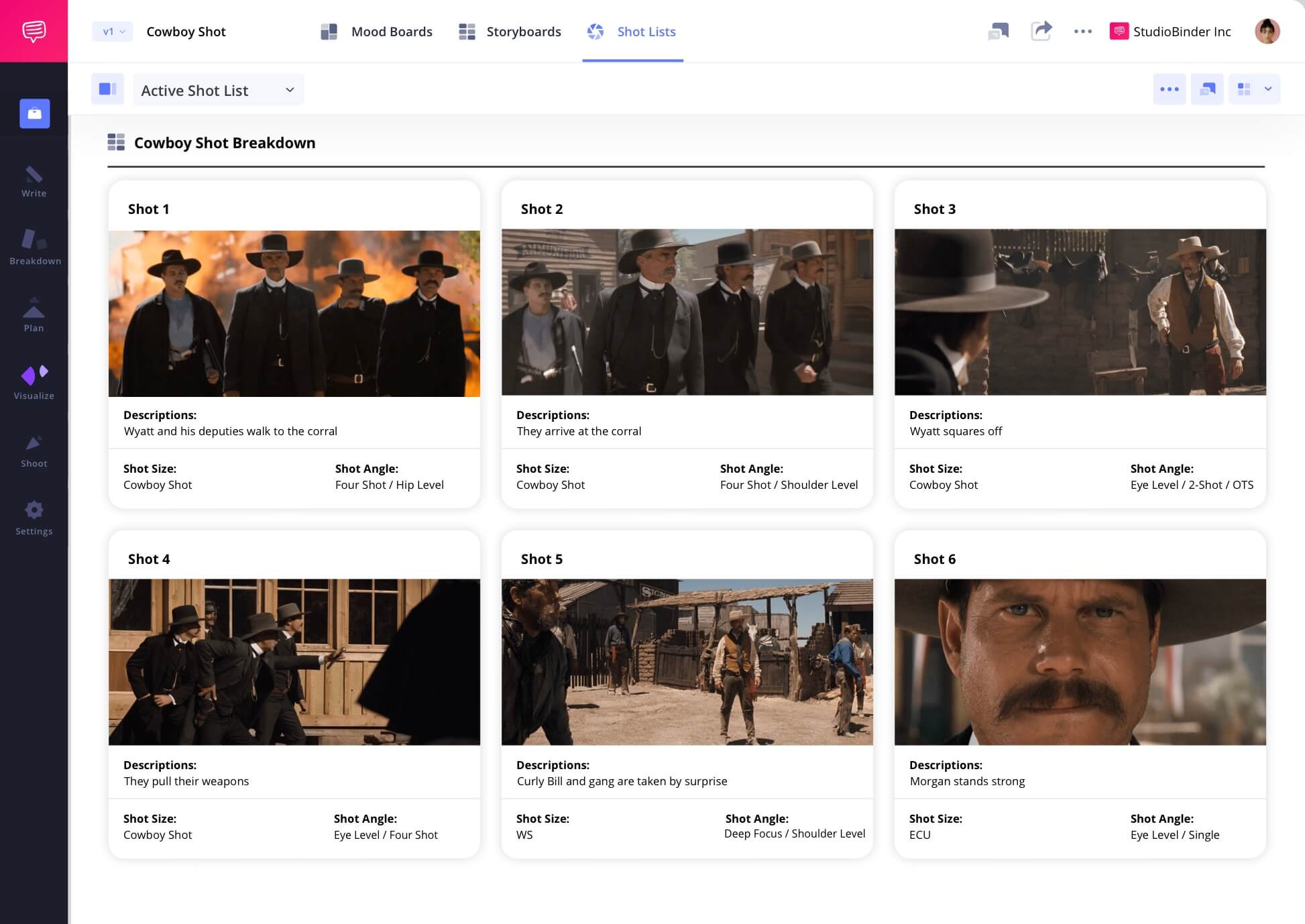
Task: Switch to the Mood Boards tab
Action: [x=377, y=32]
